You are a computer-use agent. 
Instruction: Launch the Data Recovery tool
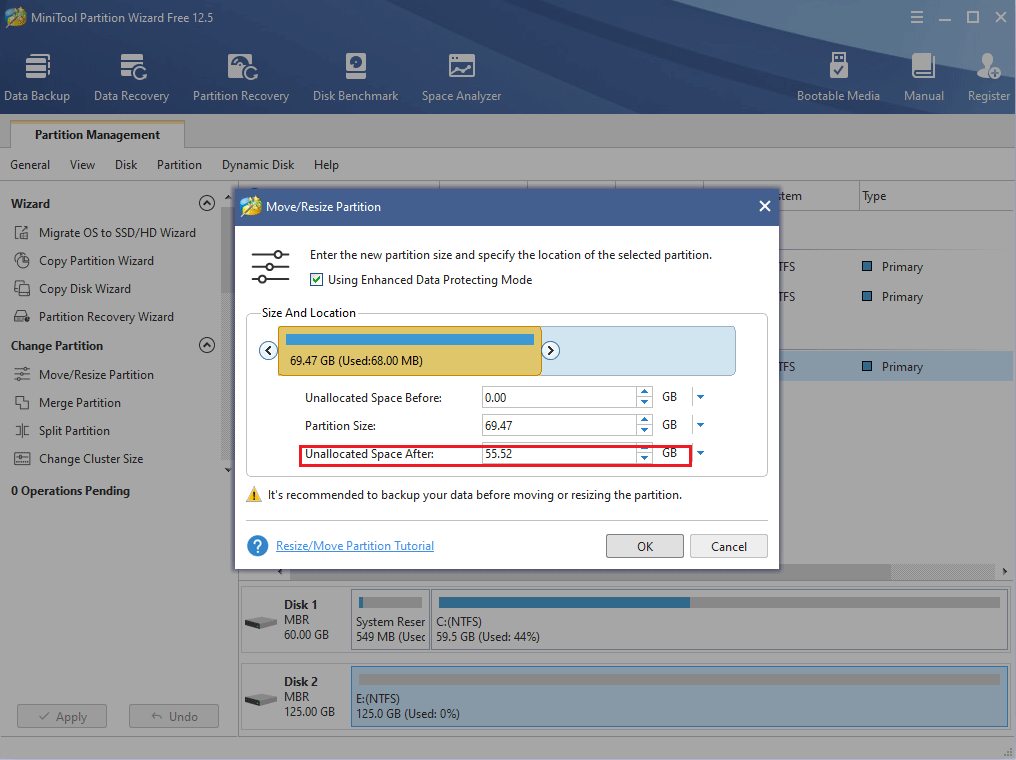132,78
